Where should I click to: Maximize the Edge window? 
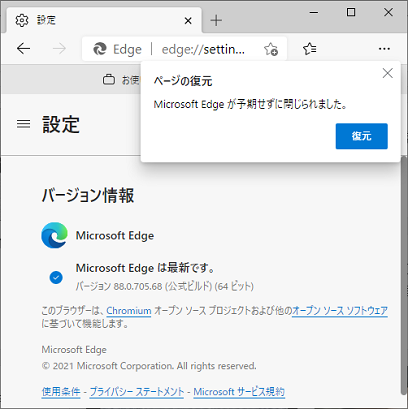351,12
